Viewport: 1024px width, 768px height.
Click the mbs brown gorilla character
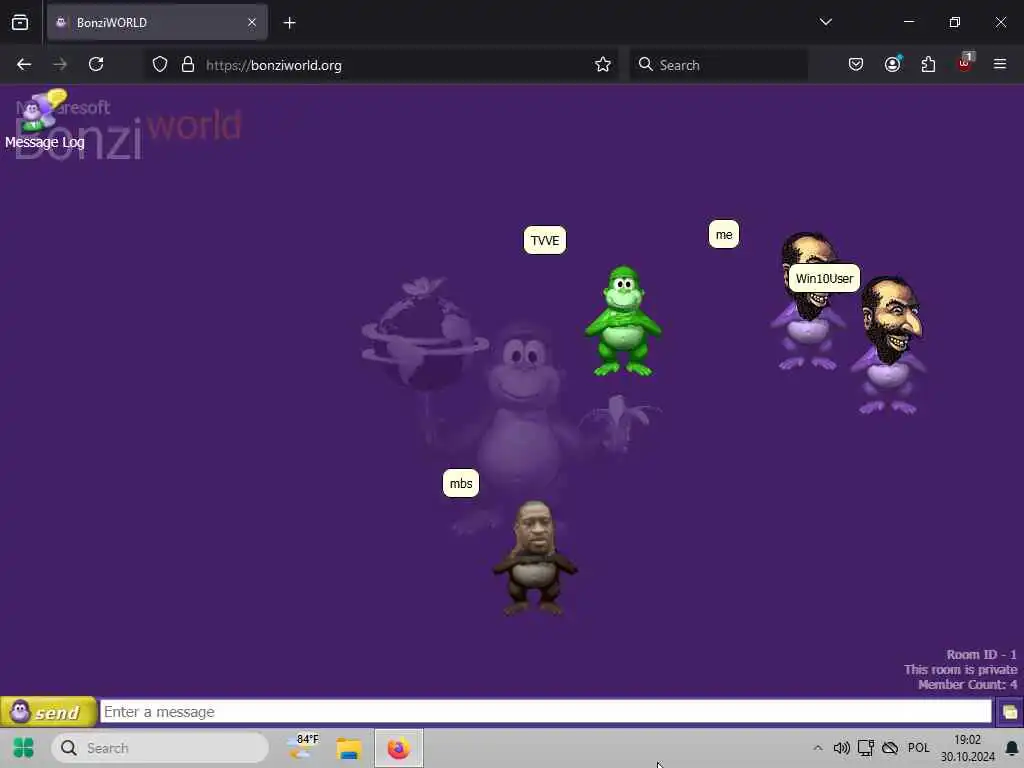coord(534,558)
